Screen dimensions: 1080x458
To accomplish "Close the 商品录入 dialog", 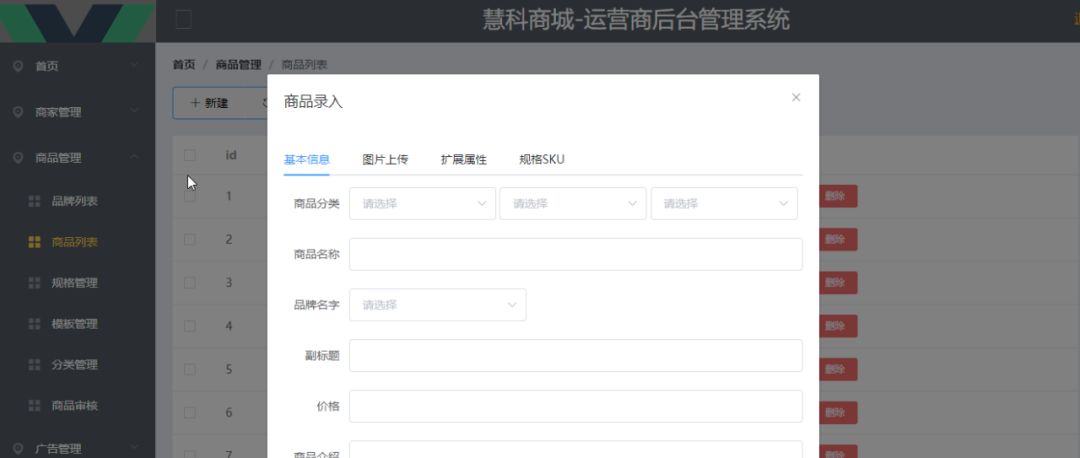I will pos(796,97).
